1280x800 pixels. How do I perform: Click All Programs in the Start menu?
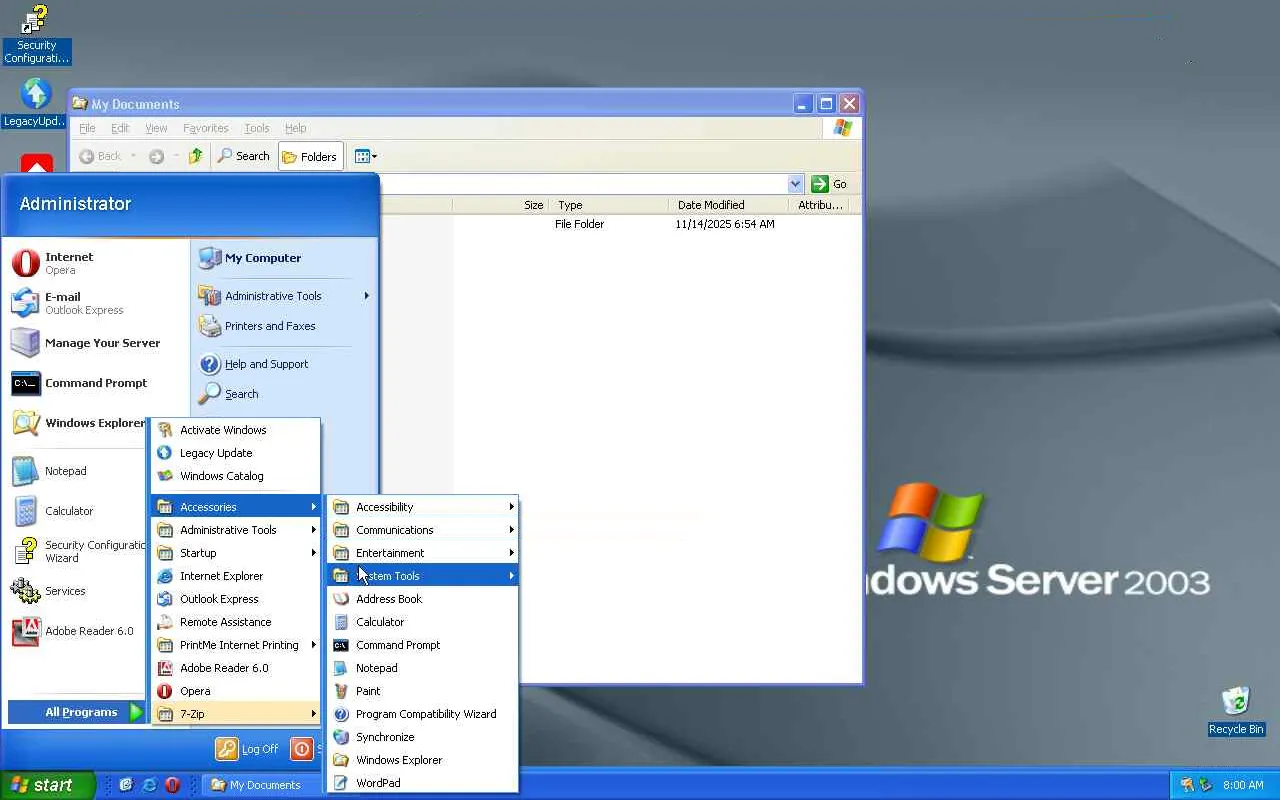(x=78, y=712)
